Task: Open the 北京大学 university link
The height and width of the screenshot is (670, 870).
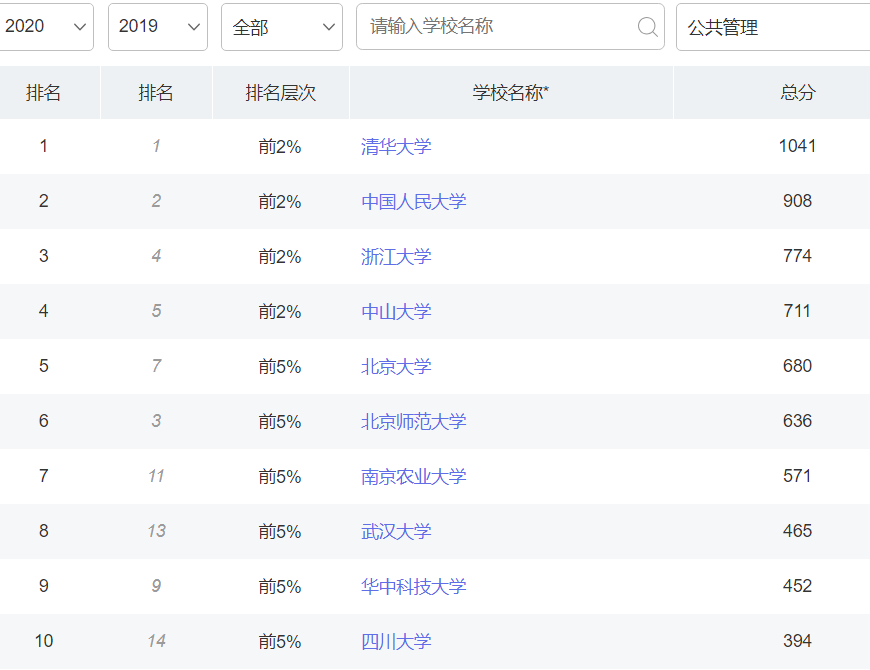Action: click(396, 365)
